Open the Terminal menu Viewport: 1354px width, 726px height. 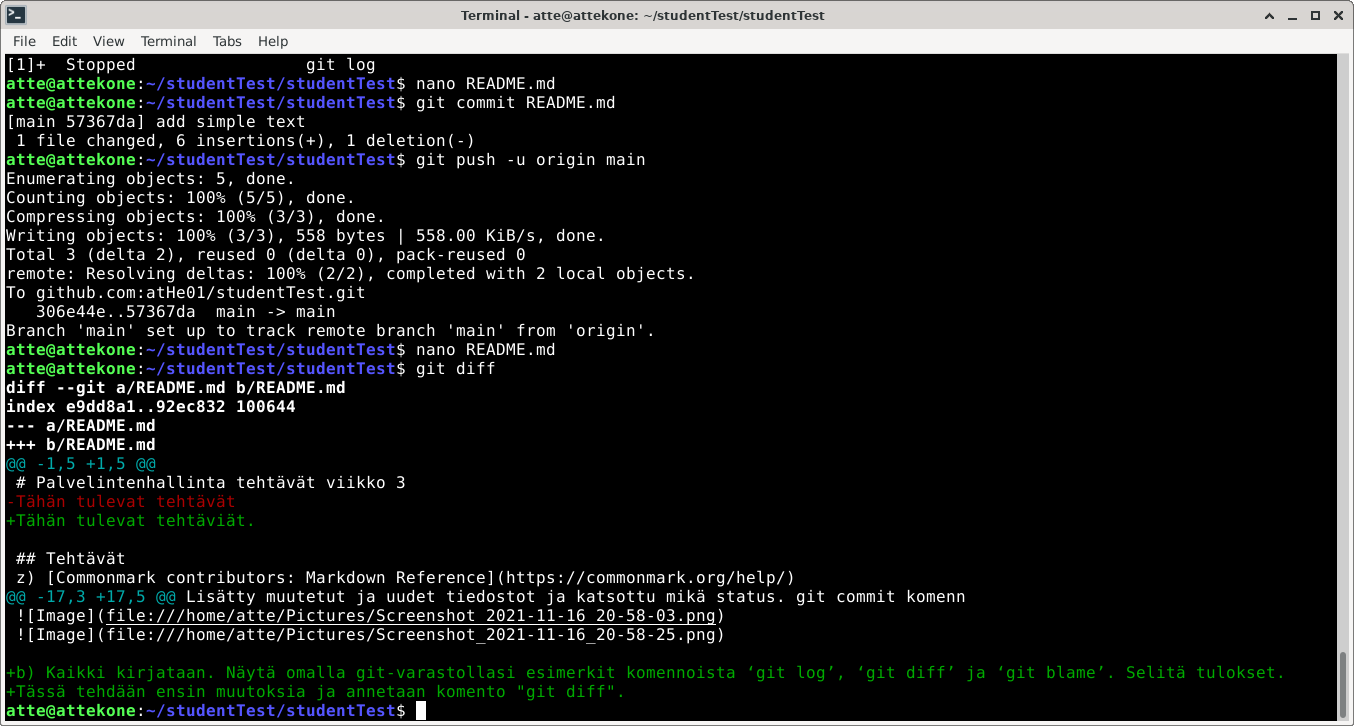pos(168,41)
